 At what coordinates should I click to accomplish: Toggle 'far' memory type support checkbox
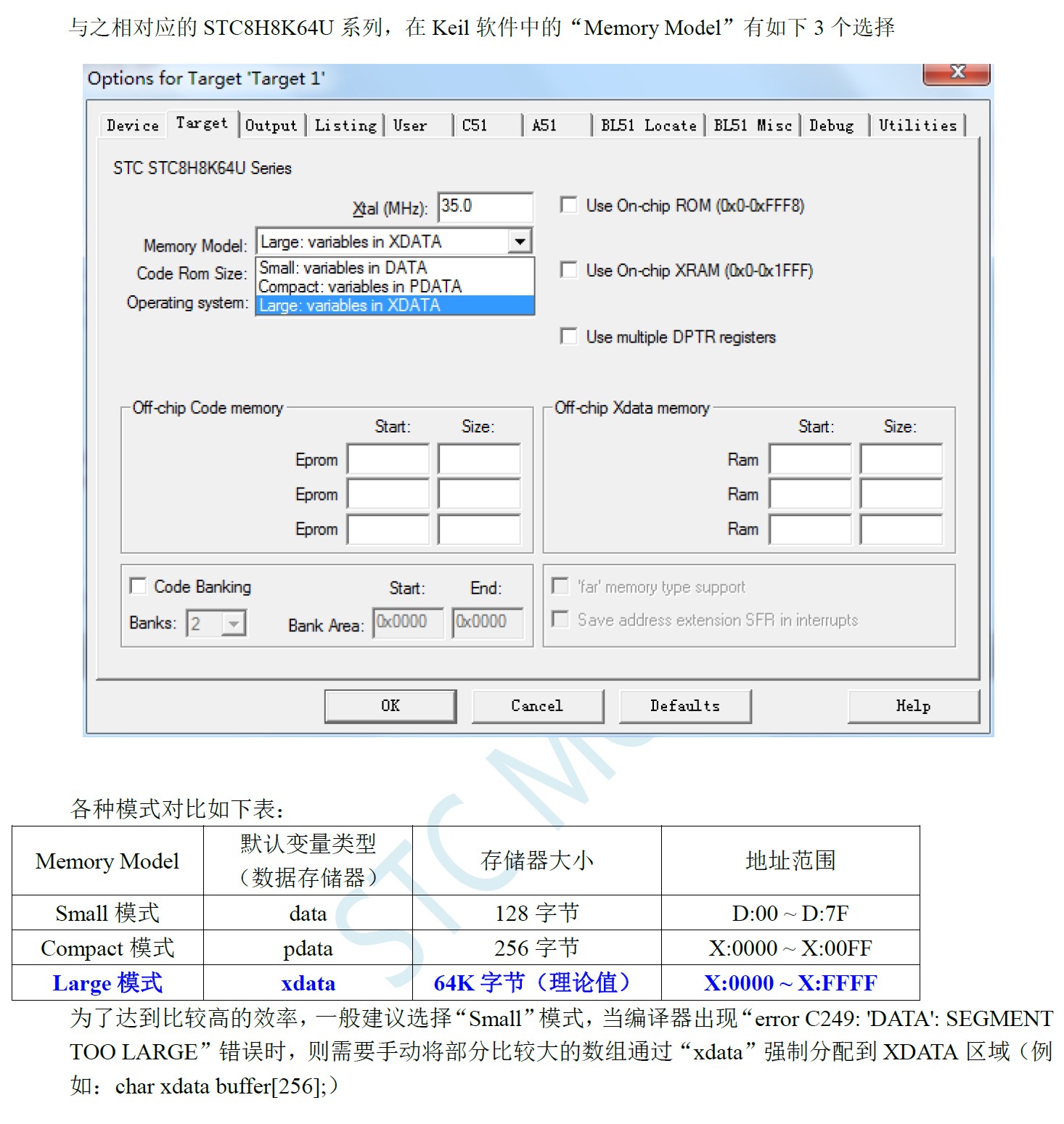[560, 586]
